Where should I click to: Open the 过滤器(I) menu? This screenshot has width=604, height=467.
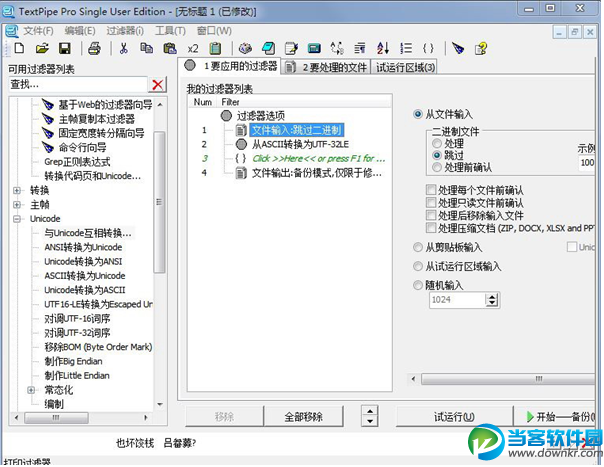point(125,31)
